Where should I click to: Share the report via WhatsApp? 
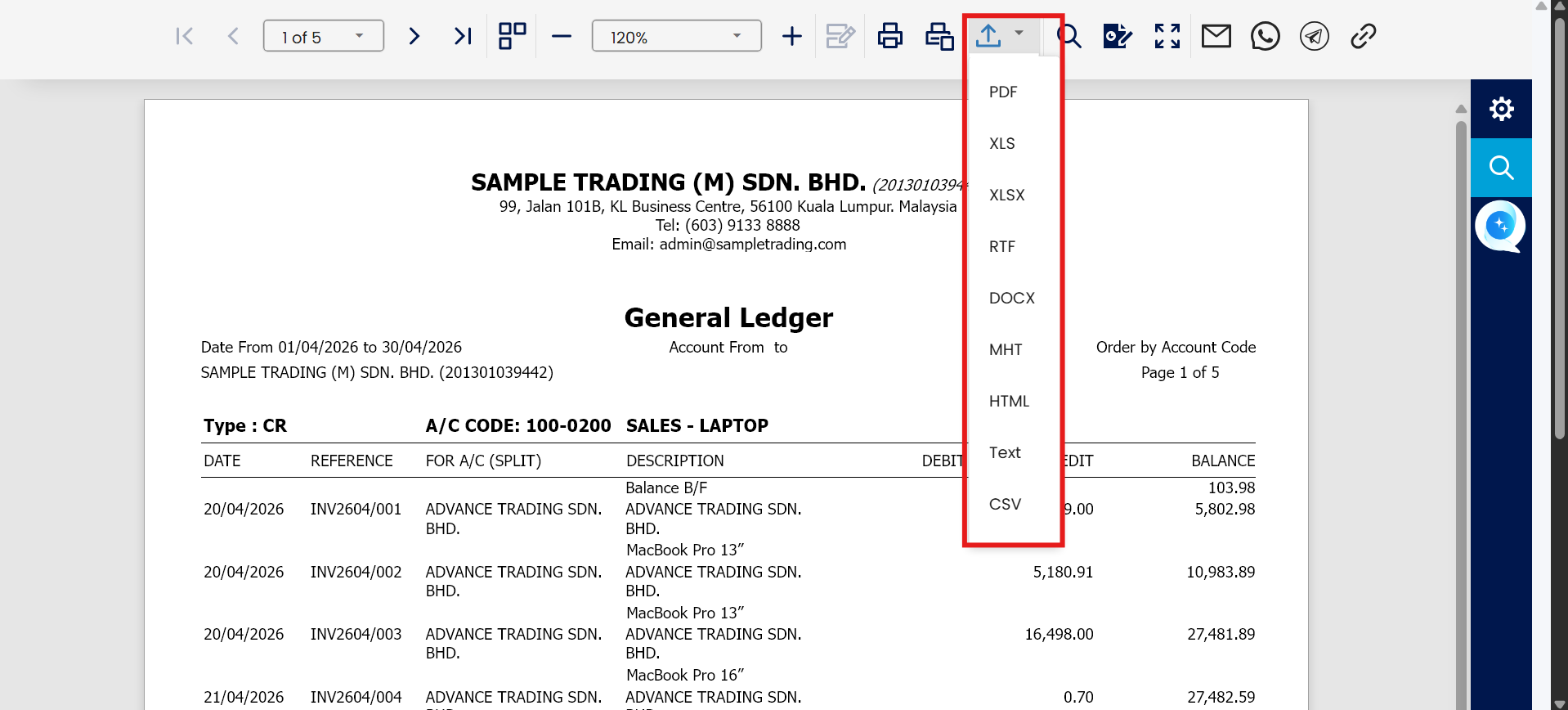click(1266, 36)
